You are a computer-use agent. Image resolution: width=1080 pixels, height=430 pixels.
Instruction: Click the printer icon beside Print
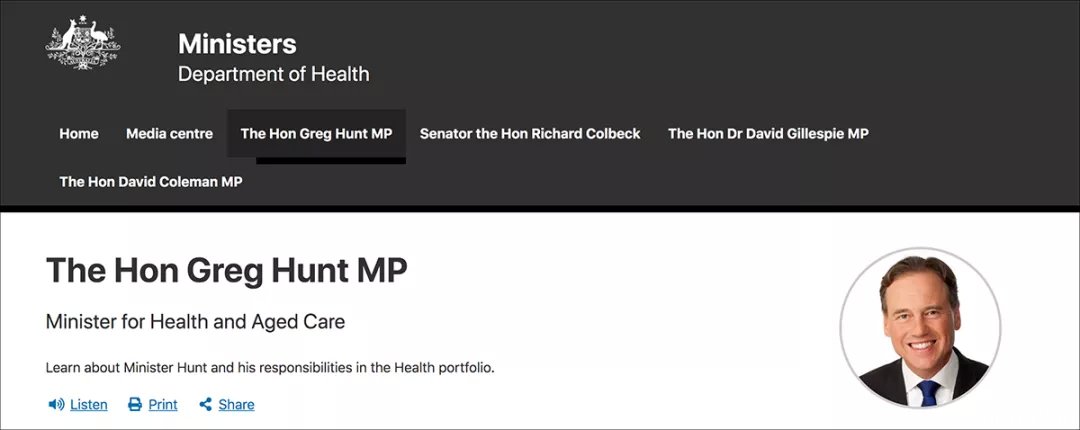tap(135, 405)
